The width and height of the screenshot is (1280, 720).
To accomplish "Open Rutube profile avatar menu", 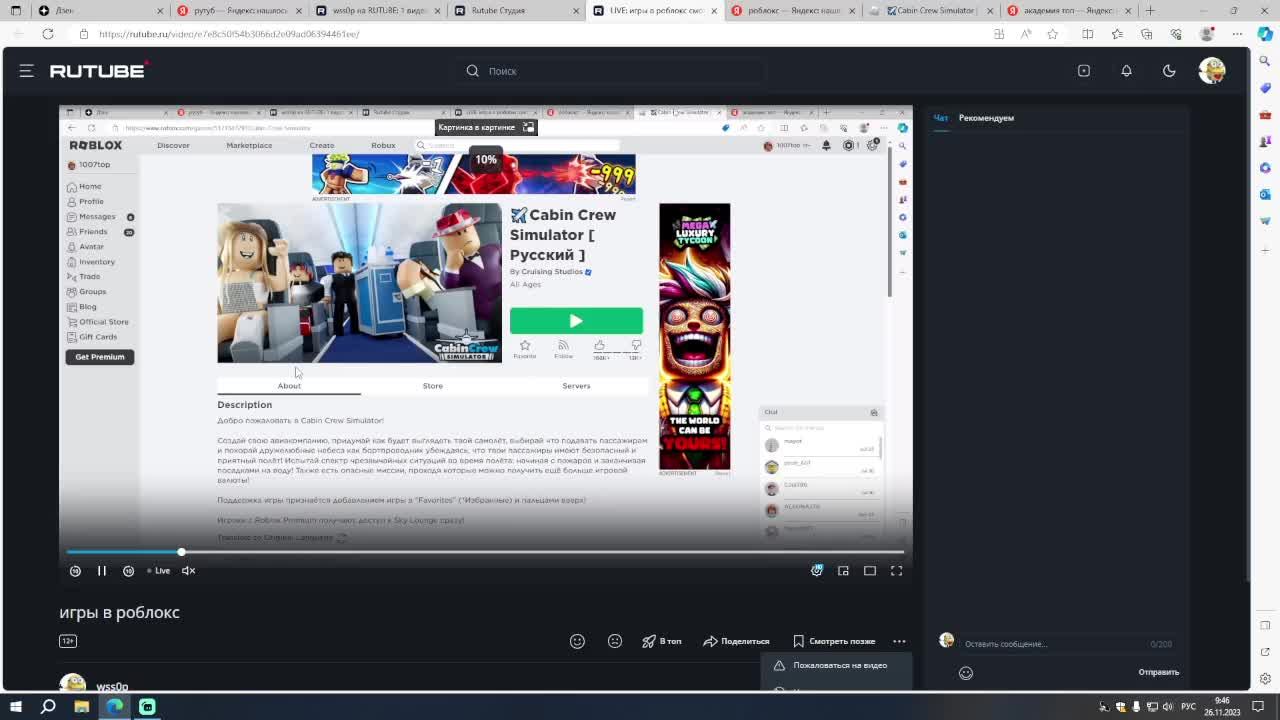I will [1212, 71].
